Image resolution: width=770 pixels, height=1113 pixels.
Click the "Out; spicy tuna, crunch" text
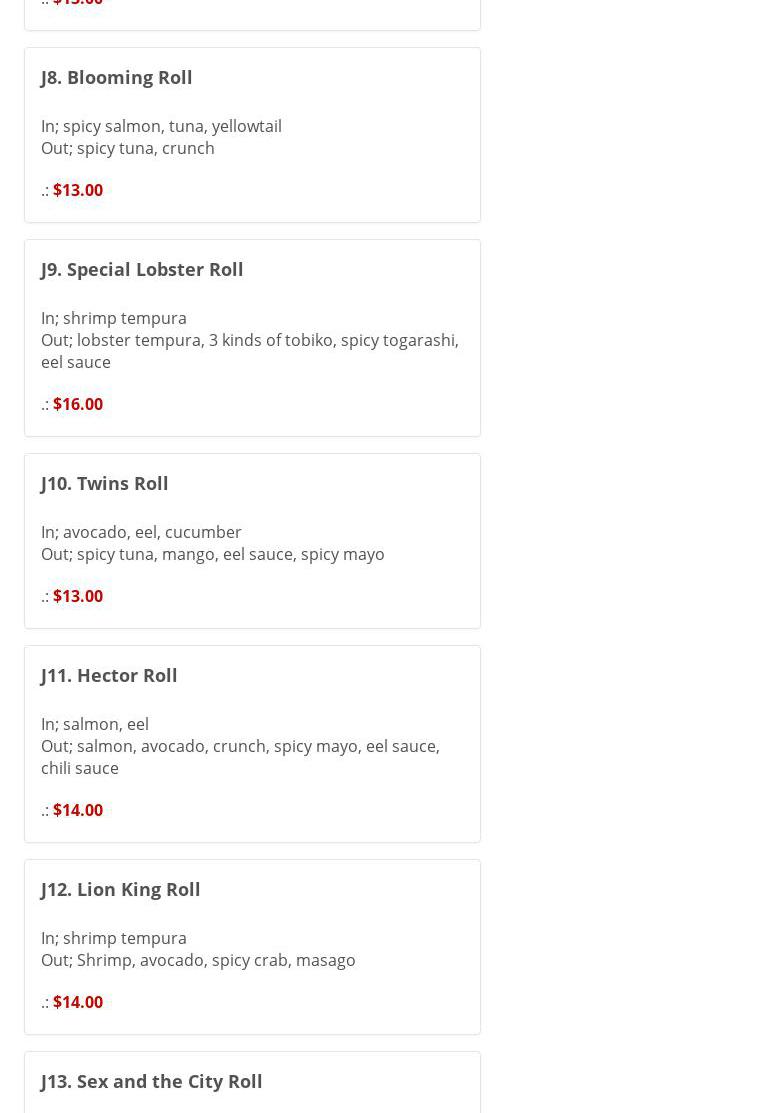point(127,148)
